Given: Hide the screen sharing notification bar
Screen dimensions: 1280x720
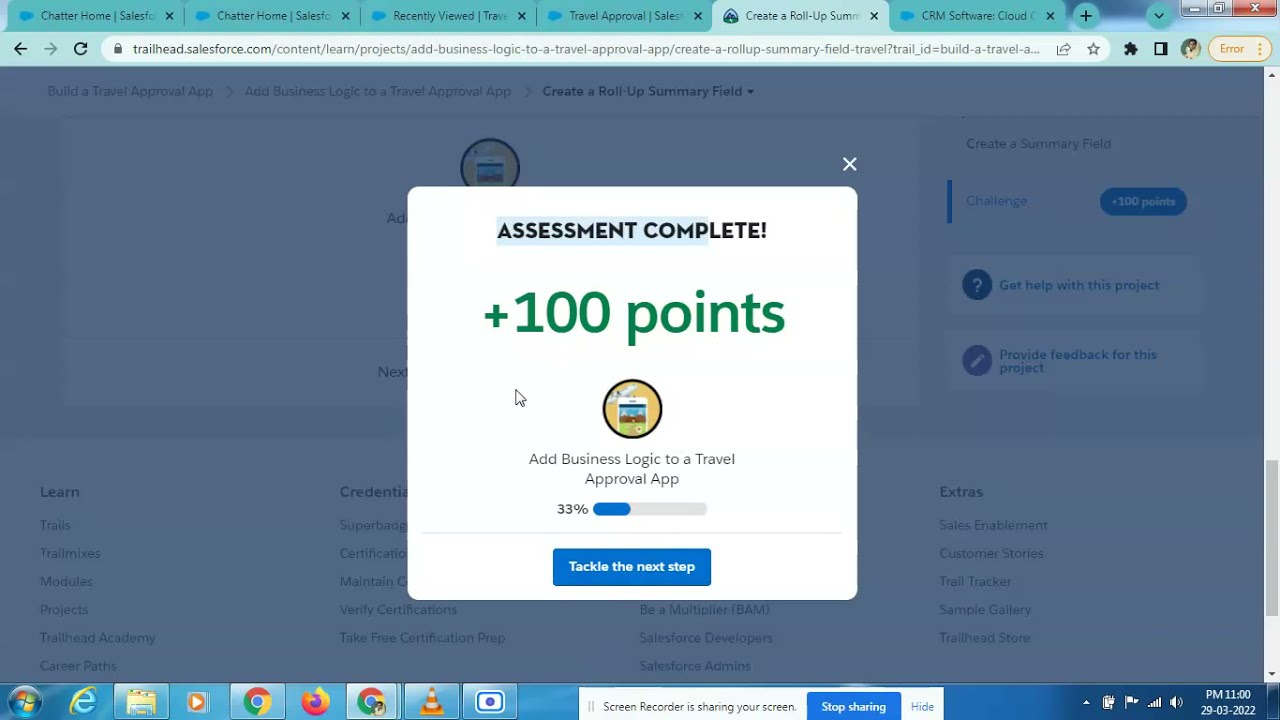Looking at the screenshot, I should pos(922,707).
